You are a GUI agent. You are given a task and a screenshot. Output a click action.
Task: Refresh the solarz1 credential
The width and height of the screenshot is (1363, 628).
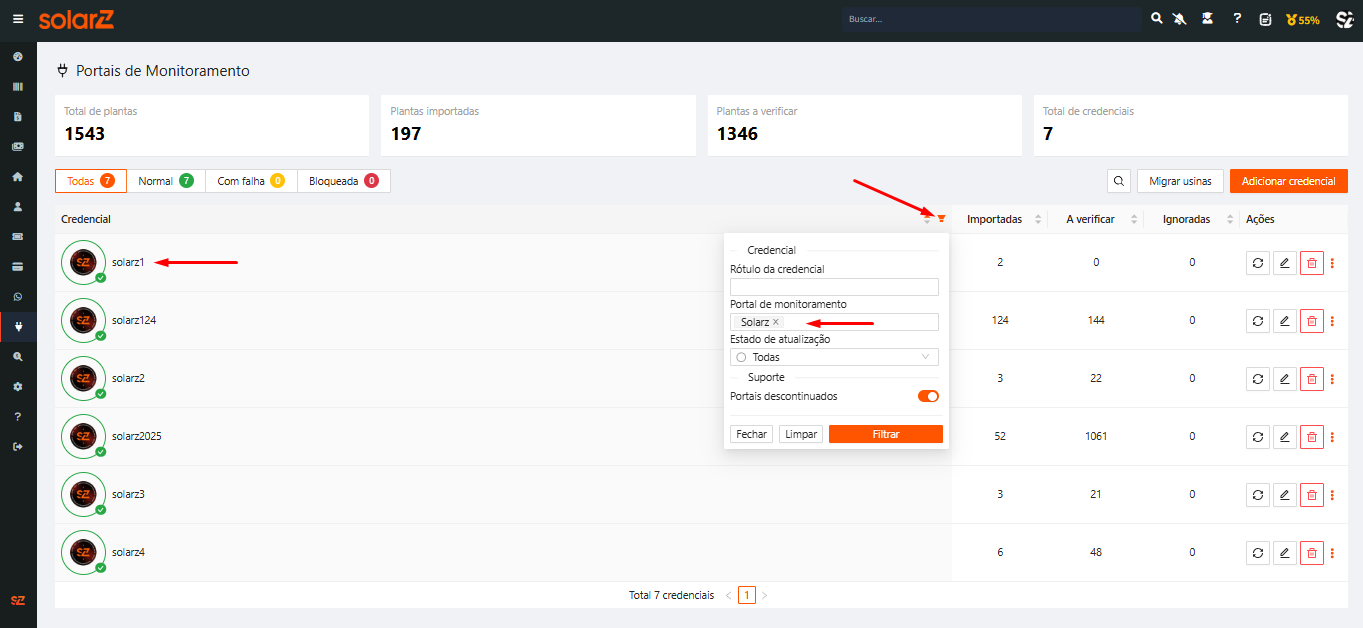pos(1258,263)
